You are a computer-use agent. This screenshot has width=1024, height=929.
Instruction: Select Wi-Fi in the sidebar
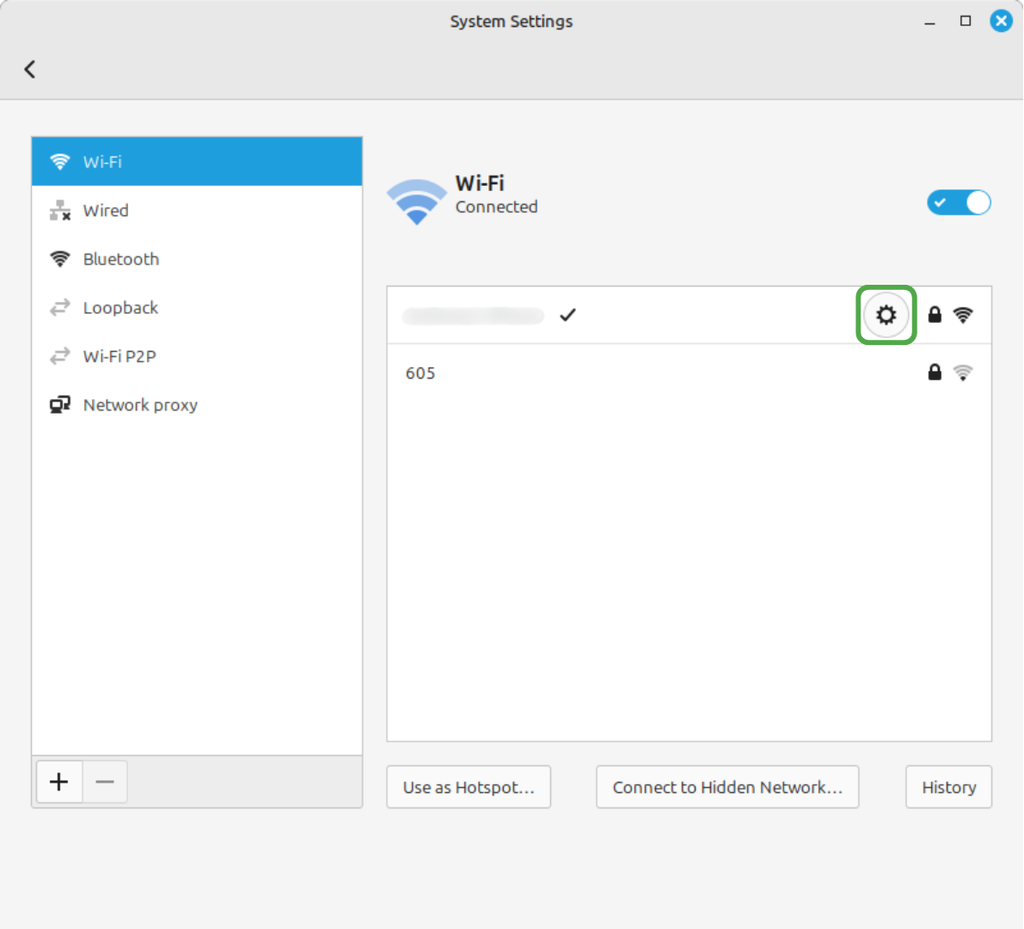point(197,161)
